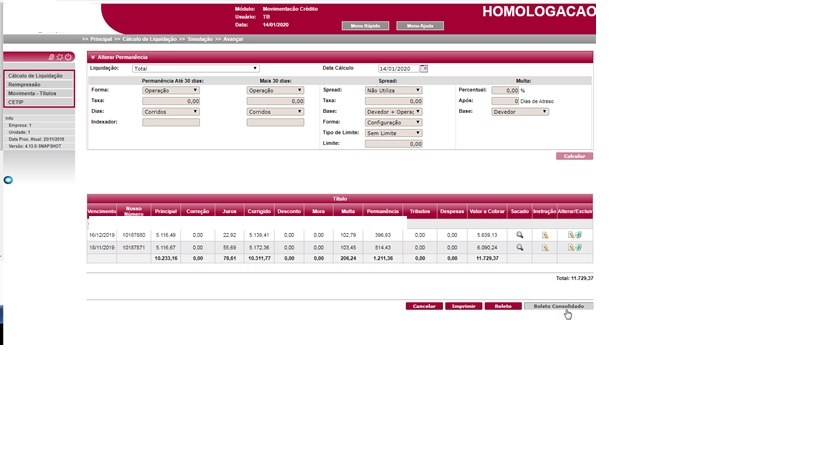Click Versão 4.13.0-SNAPSHOT info line

pos(35,146)
